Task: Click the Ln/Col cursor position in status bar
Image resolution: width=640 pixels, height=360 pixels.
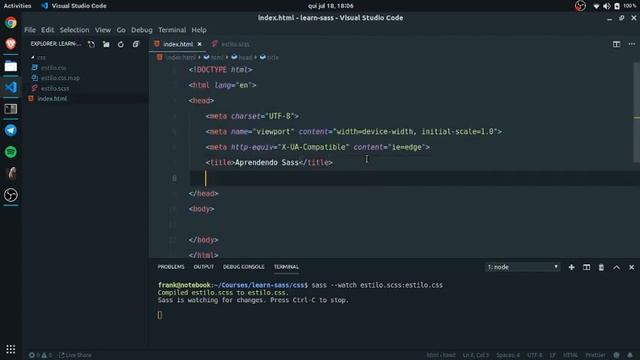Action: coord(476,355)
